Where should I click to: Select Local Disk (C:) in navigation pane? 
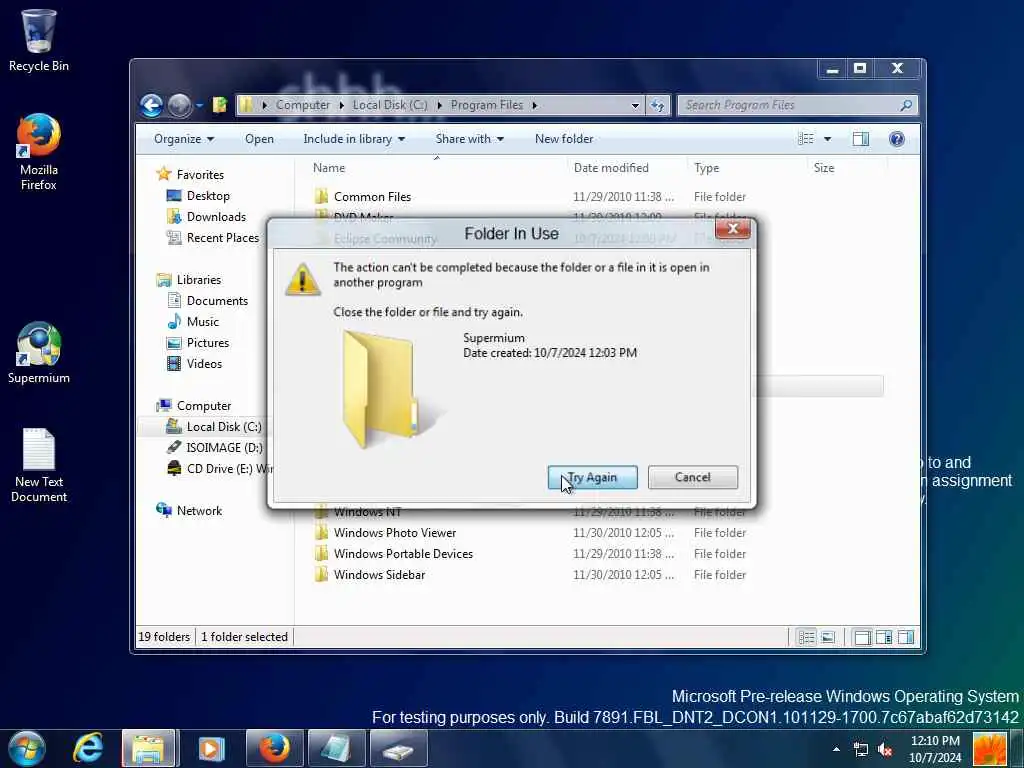(x=214, y=426)
